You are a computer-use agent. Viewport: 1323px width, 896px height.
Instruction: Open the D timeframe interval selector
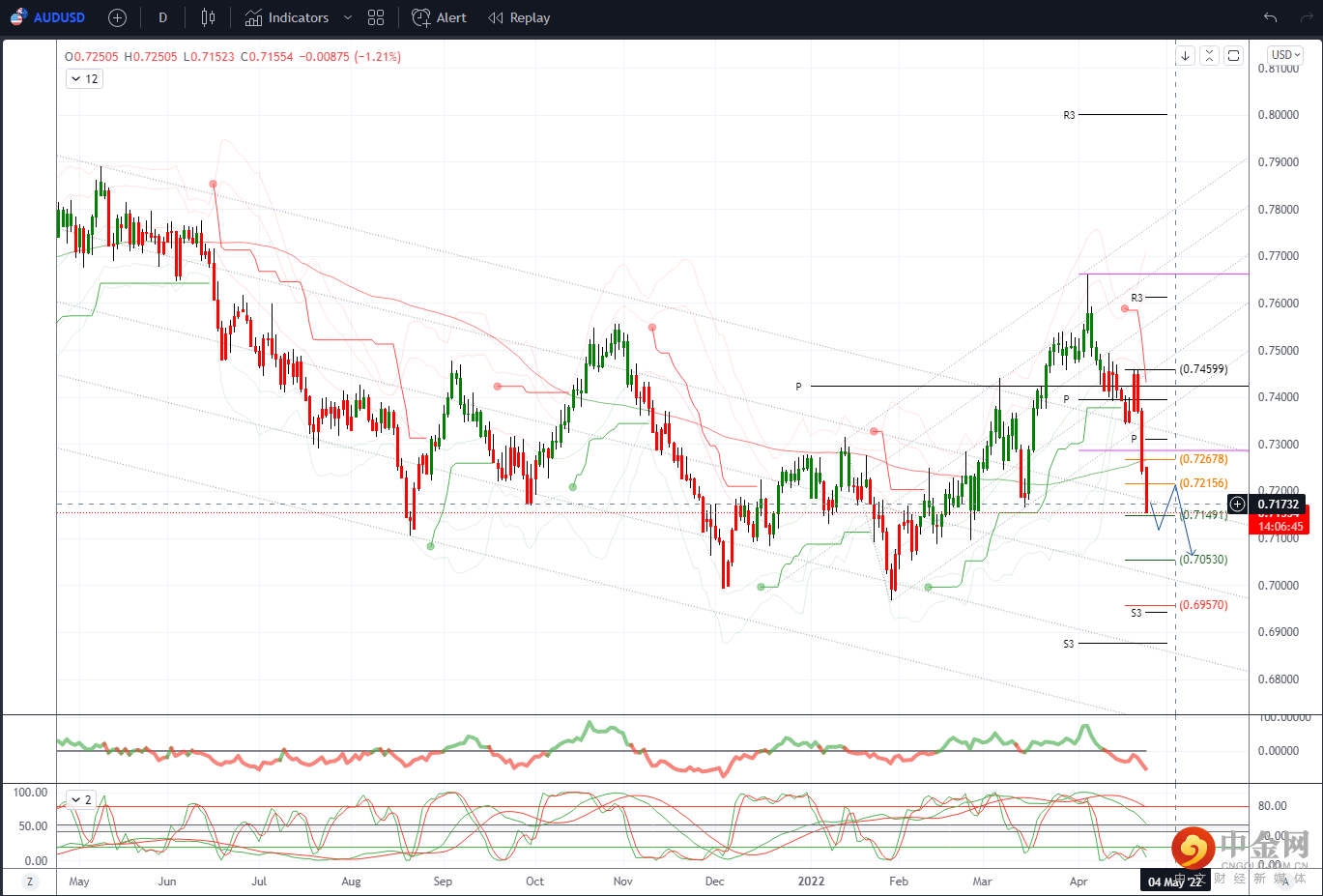(x=162, y=17)
